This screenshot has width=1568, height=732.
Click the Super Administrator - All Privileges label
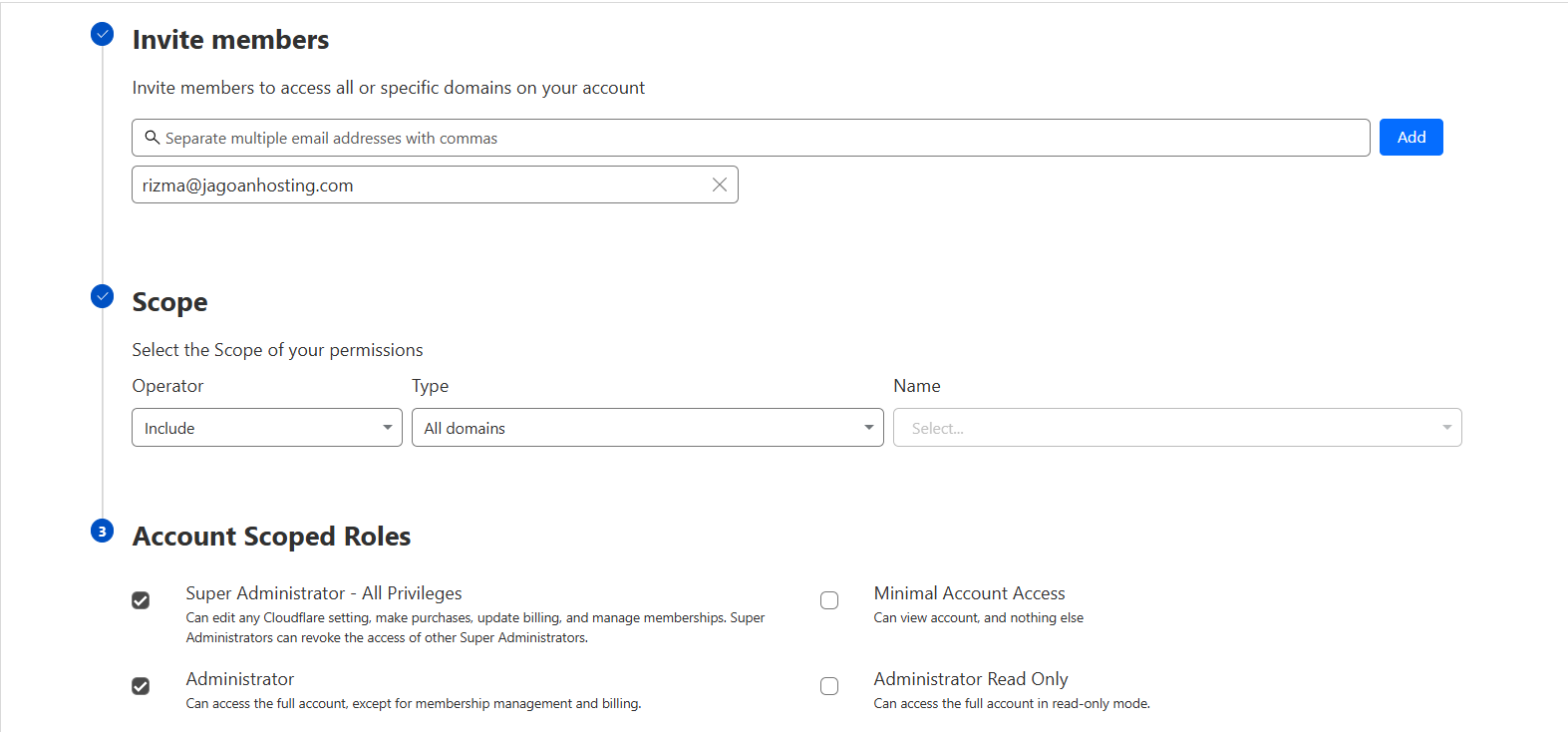pyautogui.click(x=324, y=593)
